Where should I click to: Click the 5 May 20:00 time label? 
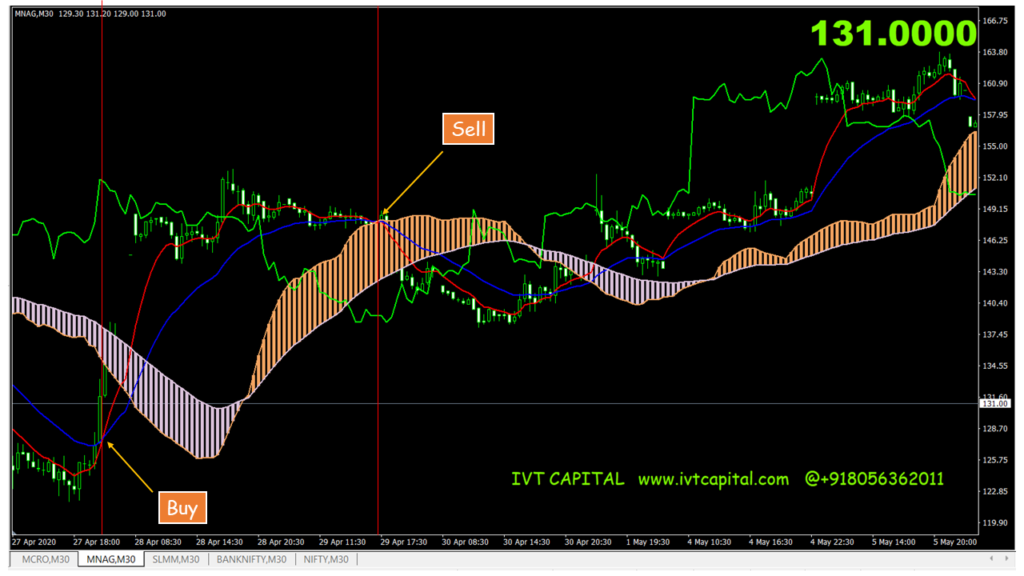click(955, 542)
